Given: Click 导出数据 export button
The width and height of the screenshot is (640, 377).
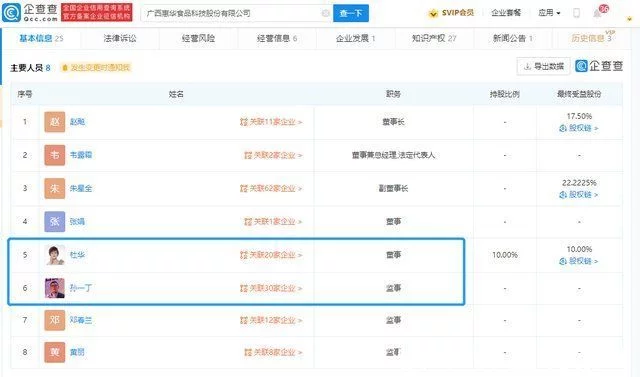Looking at the screenshot, I should [x=543, y=66].
